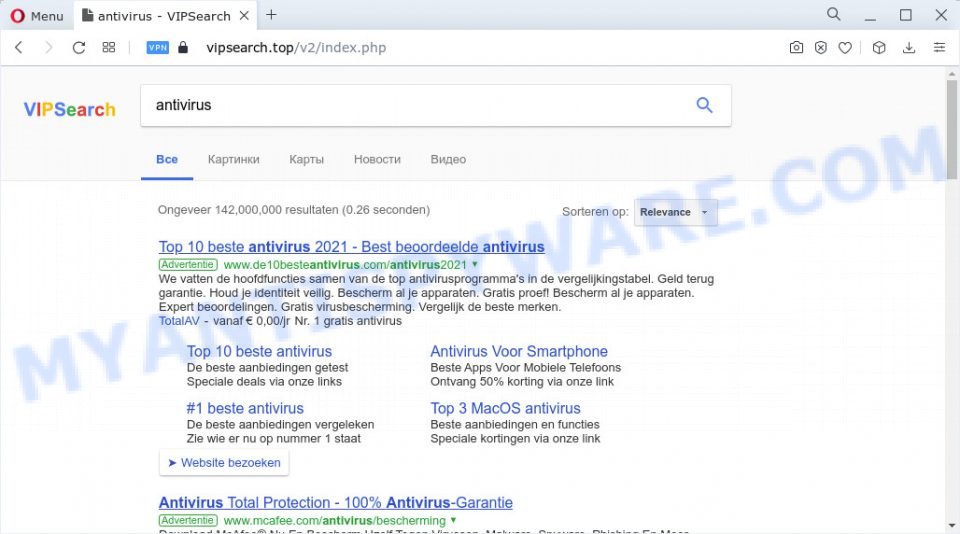Click the Website bezoeken button
960x534 pixels.
click(224, 463)
